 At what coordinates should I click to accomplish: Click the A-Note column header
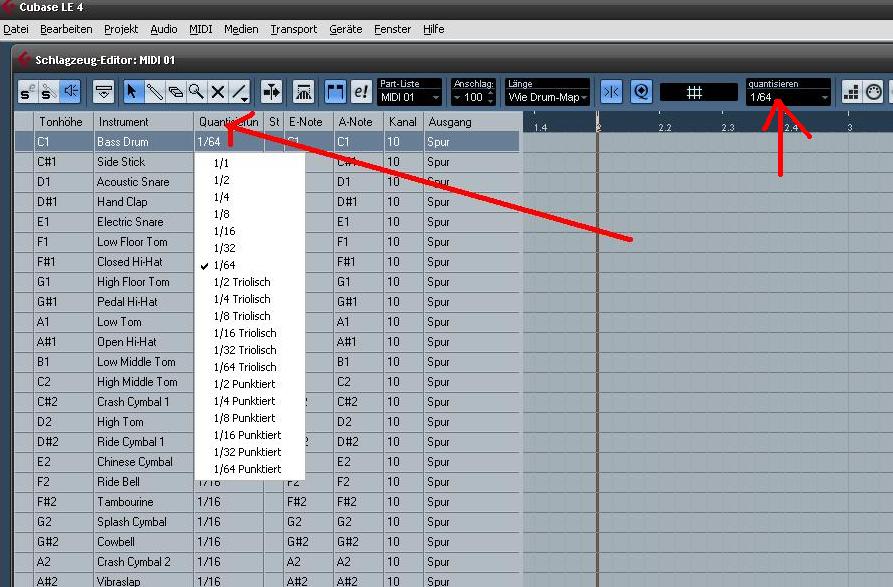point(359,122)
